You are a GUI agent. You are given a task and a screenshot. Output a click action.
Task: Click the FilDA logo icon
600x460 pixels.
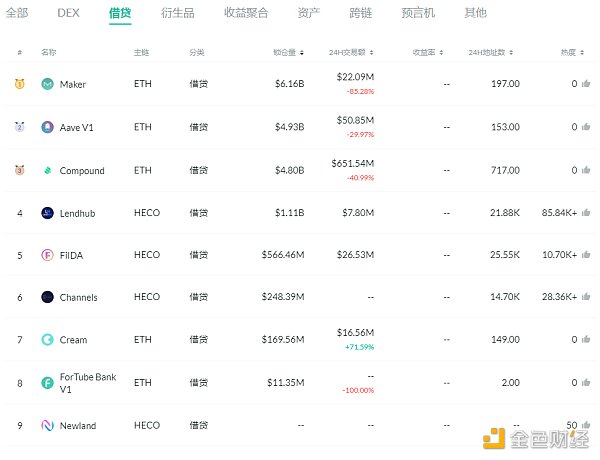click(48, 255)
